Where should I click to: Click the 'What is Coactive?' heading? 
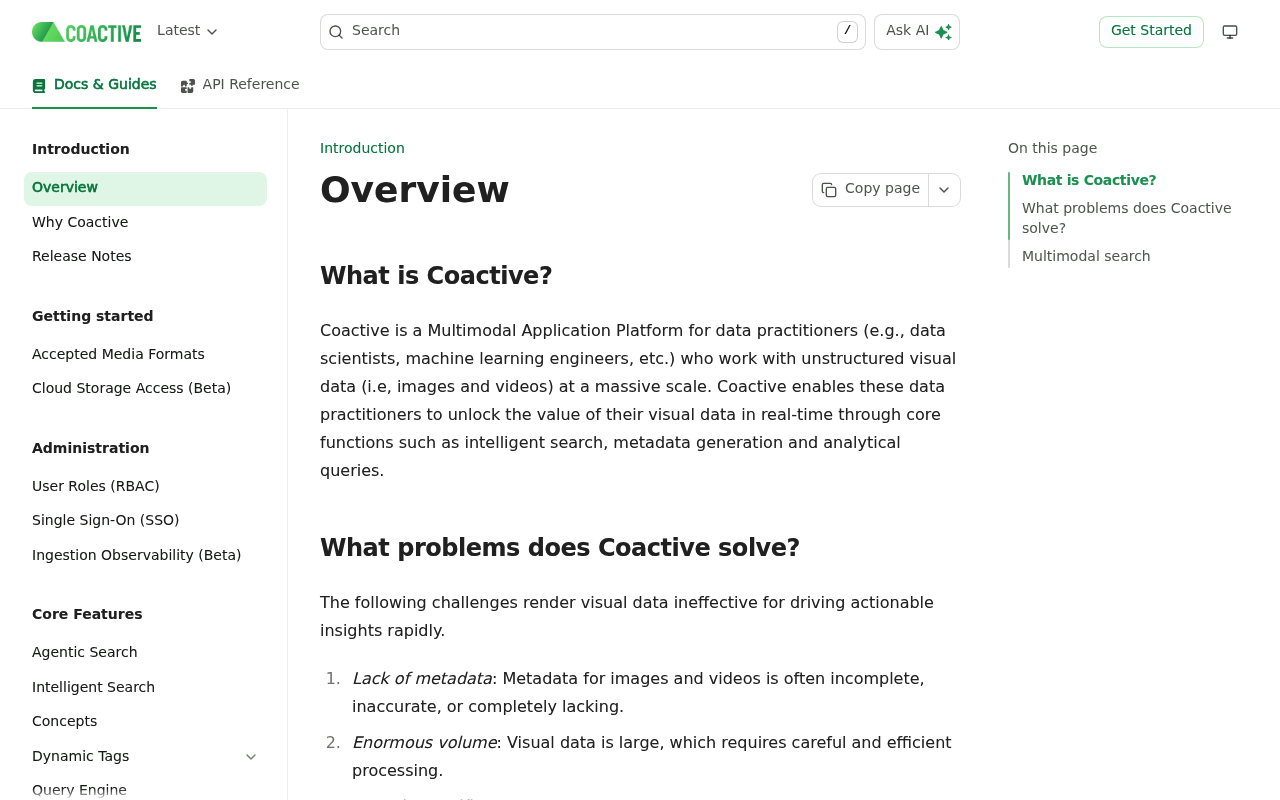click(x=436, y=276)
